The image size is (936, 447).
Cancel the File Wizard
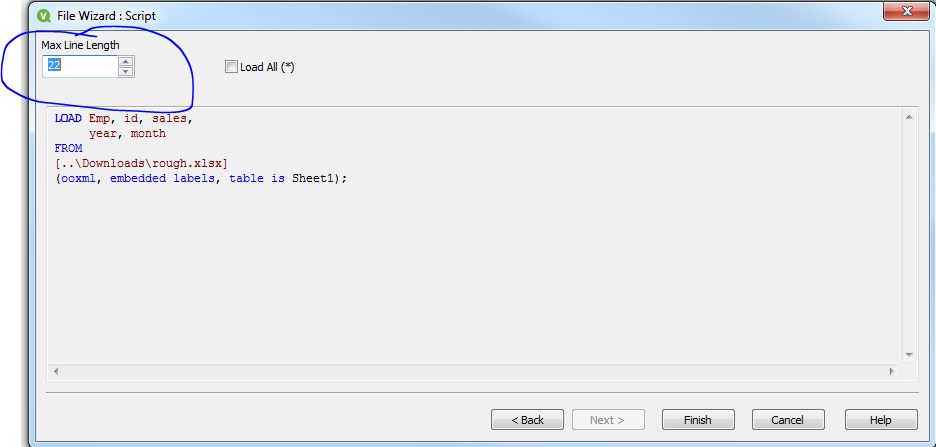(x=788, y=420)
